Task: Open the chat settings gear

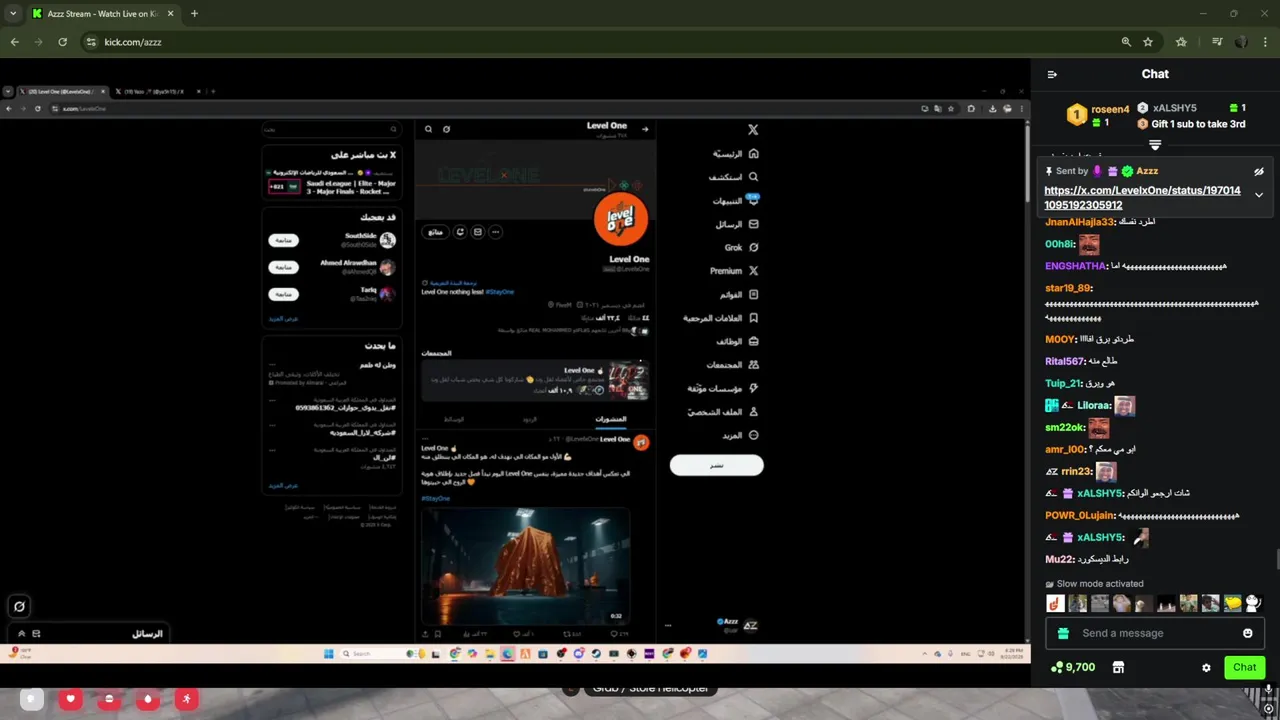Action: click(1206, 668)
